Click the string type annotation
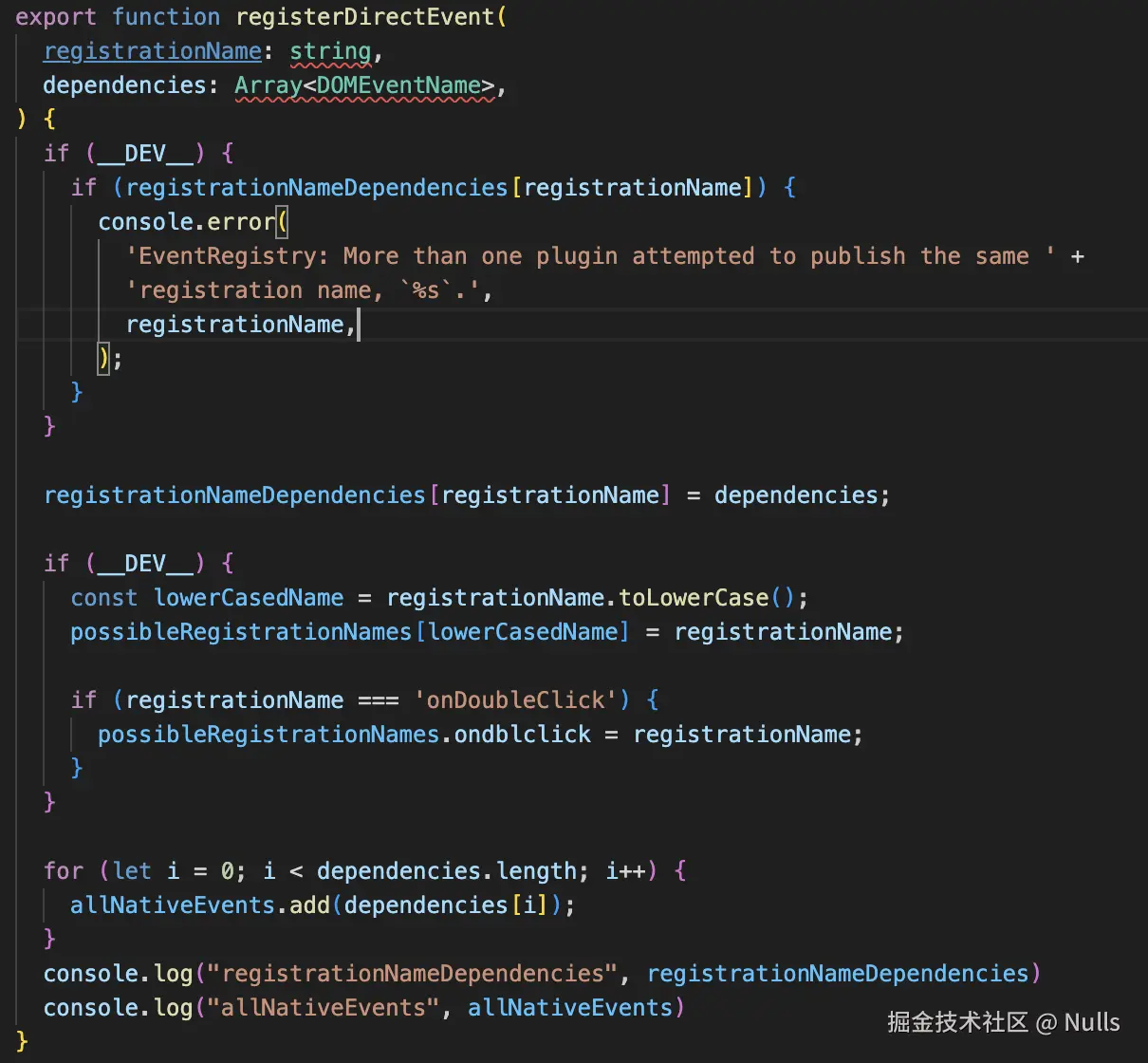The width and height of the screenshot is (1148, 1063). pyautogui.click(x=330, y=51)
